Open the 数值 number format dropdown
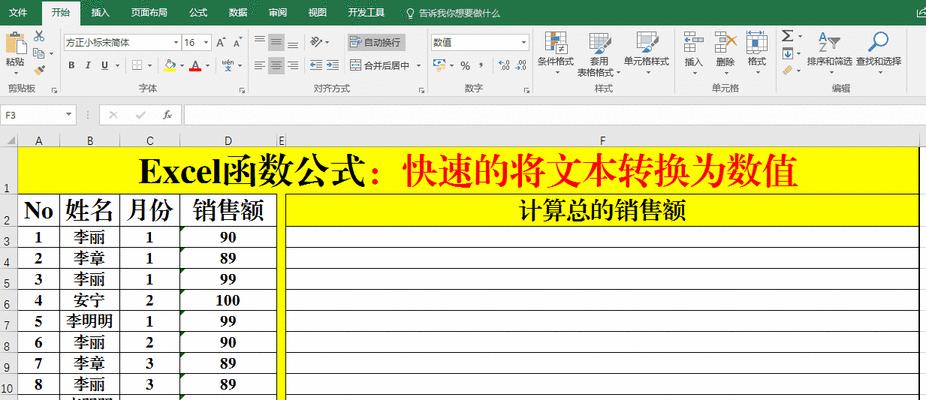This screenshot has height=400, width=926. [x=524, y=43]
